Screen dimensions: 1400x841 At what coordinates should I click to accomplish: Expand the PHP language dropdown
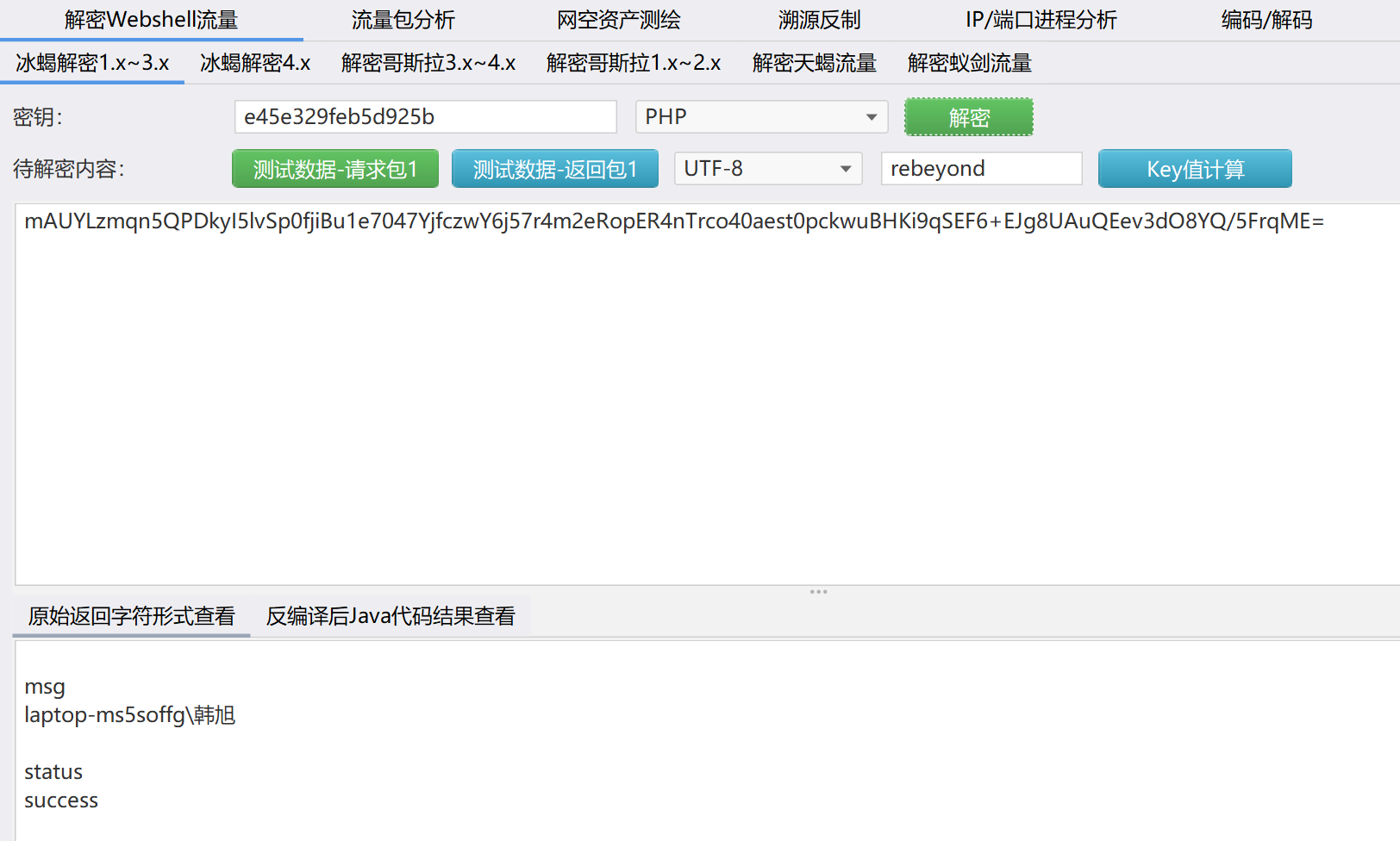761,117
